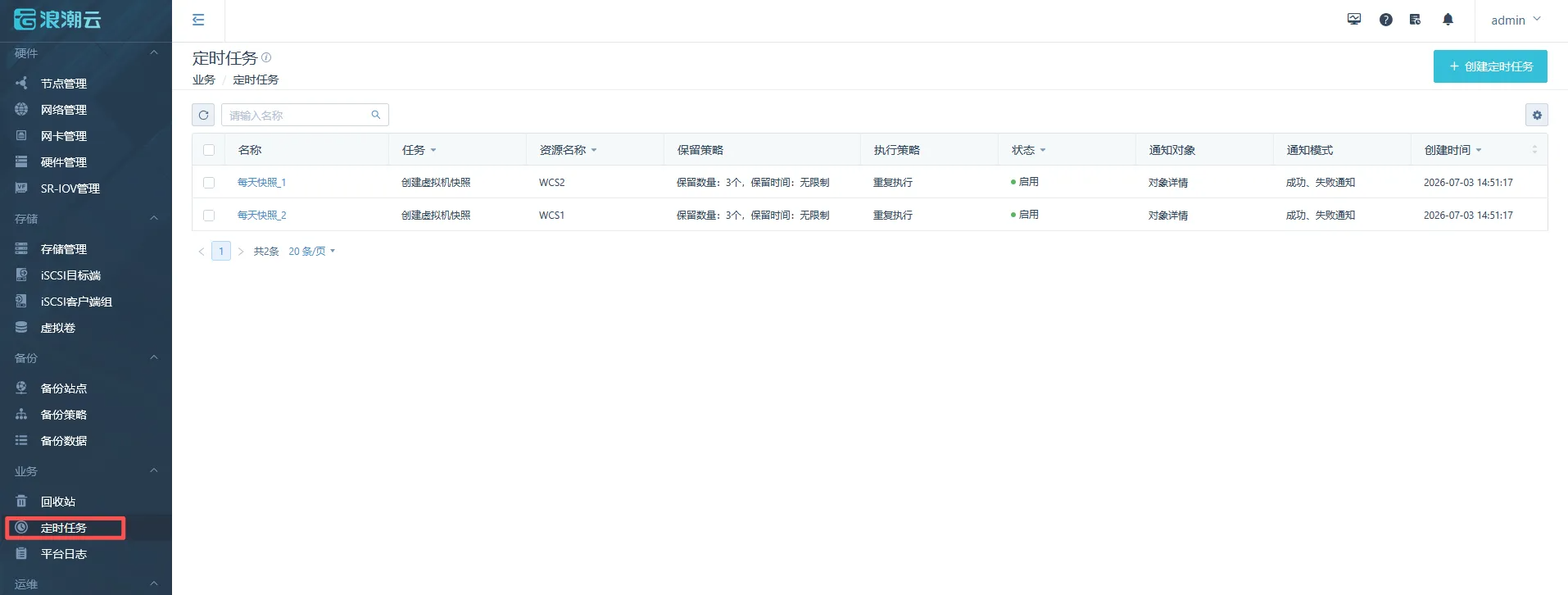The image size is (1568, 595).
Task: Click the 备份策略 sidebar icon
Action: click(21, 414)
